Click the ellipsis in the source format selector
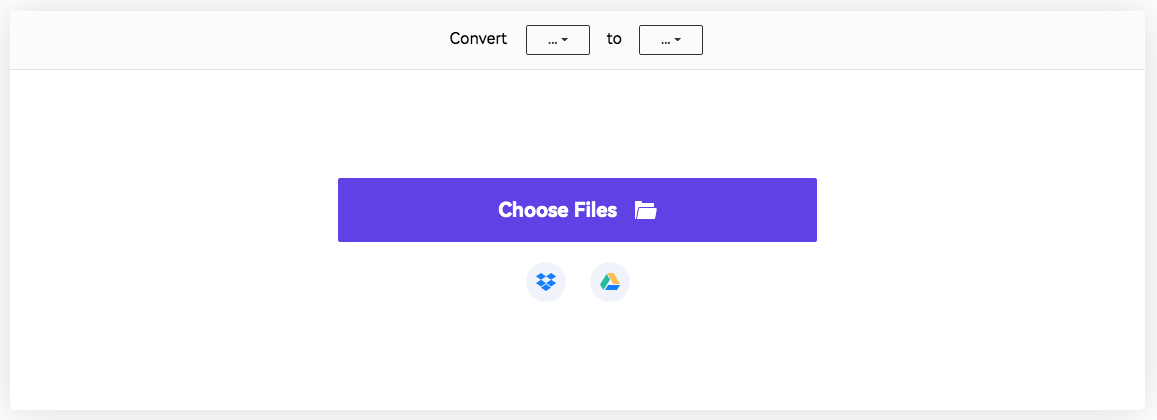Screen dimensions: 1157x420 (x=552, y=41)
